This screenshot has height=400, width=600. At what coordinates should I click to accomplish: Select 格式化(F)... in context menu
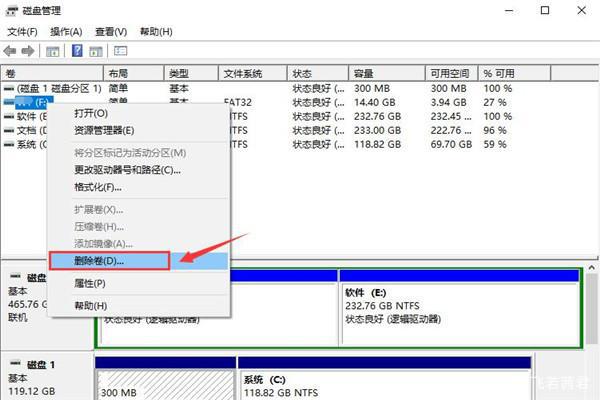point(98,187)
